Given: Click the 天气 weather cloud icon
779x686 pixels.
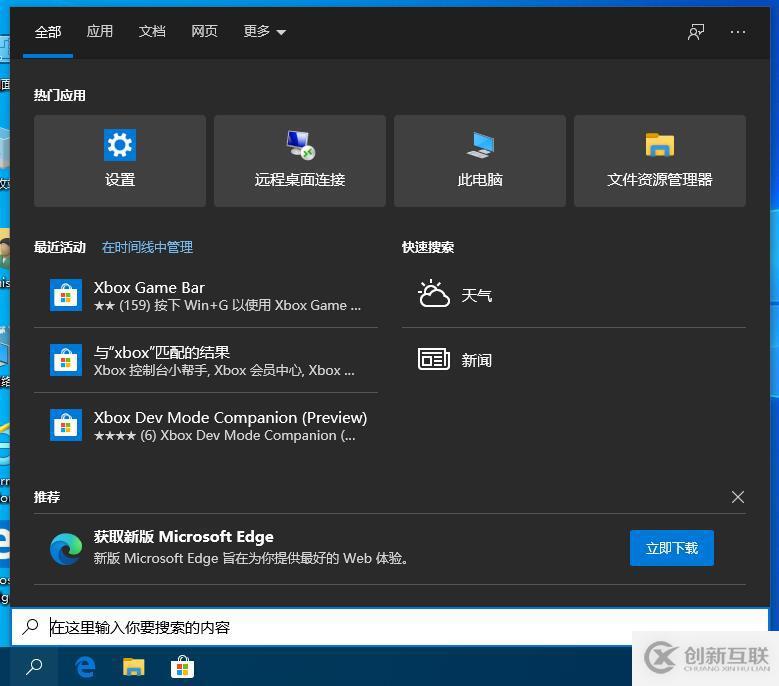Looking at the screenshot, I should [434, 294].
